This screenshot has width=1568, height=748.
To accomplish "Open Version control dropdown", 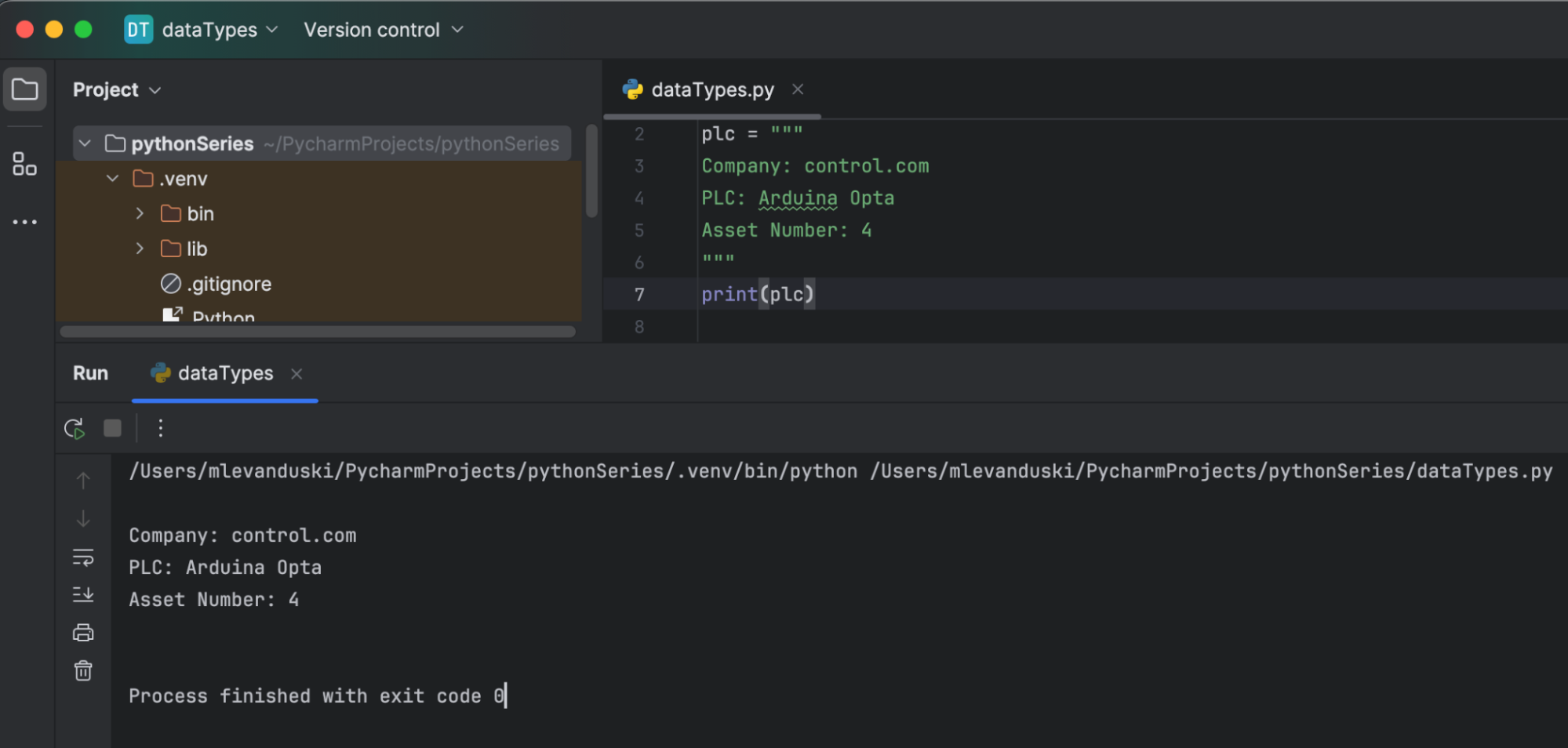I will tap(384, 30).
